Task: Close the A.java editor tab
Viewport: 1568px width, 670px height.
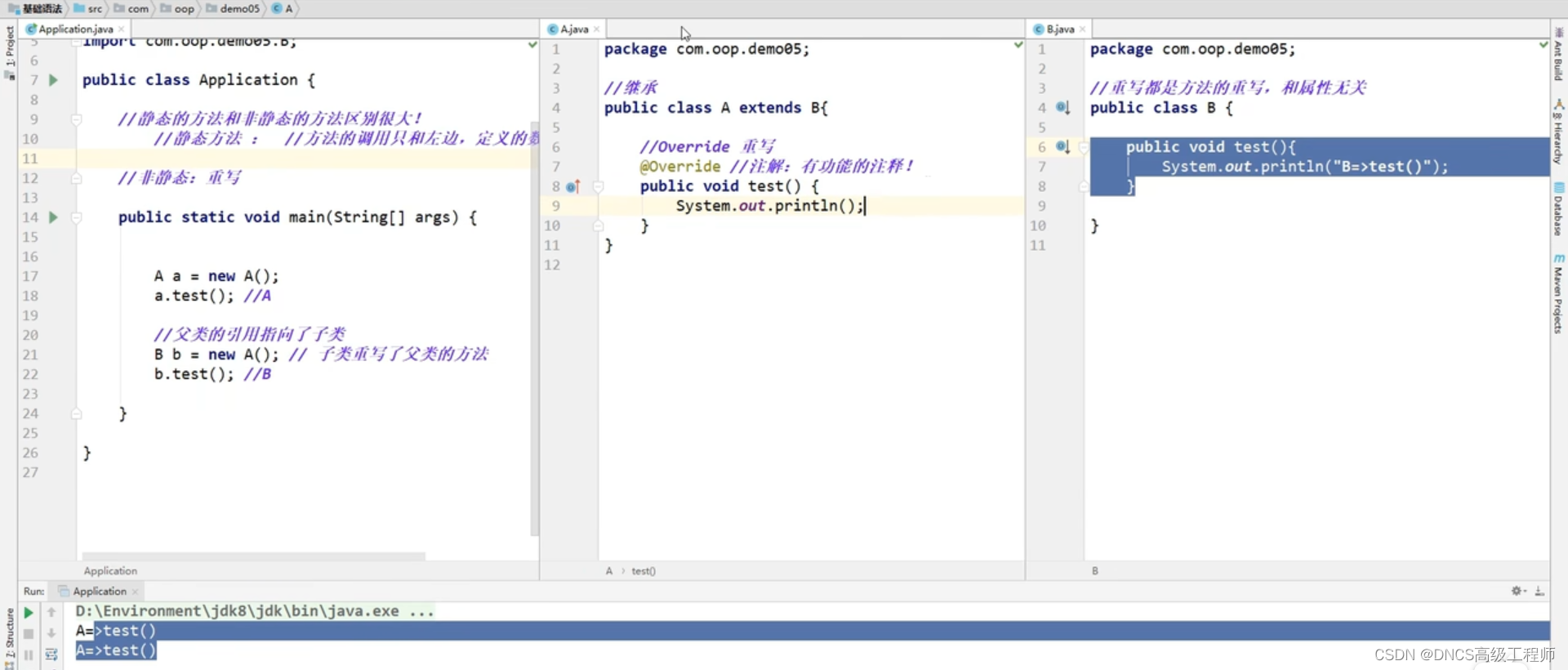Action: (597, 29)
